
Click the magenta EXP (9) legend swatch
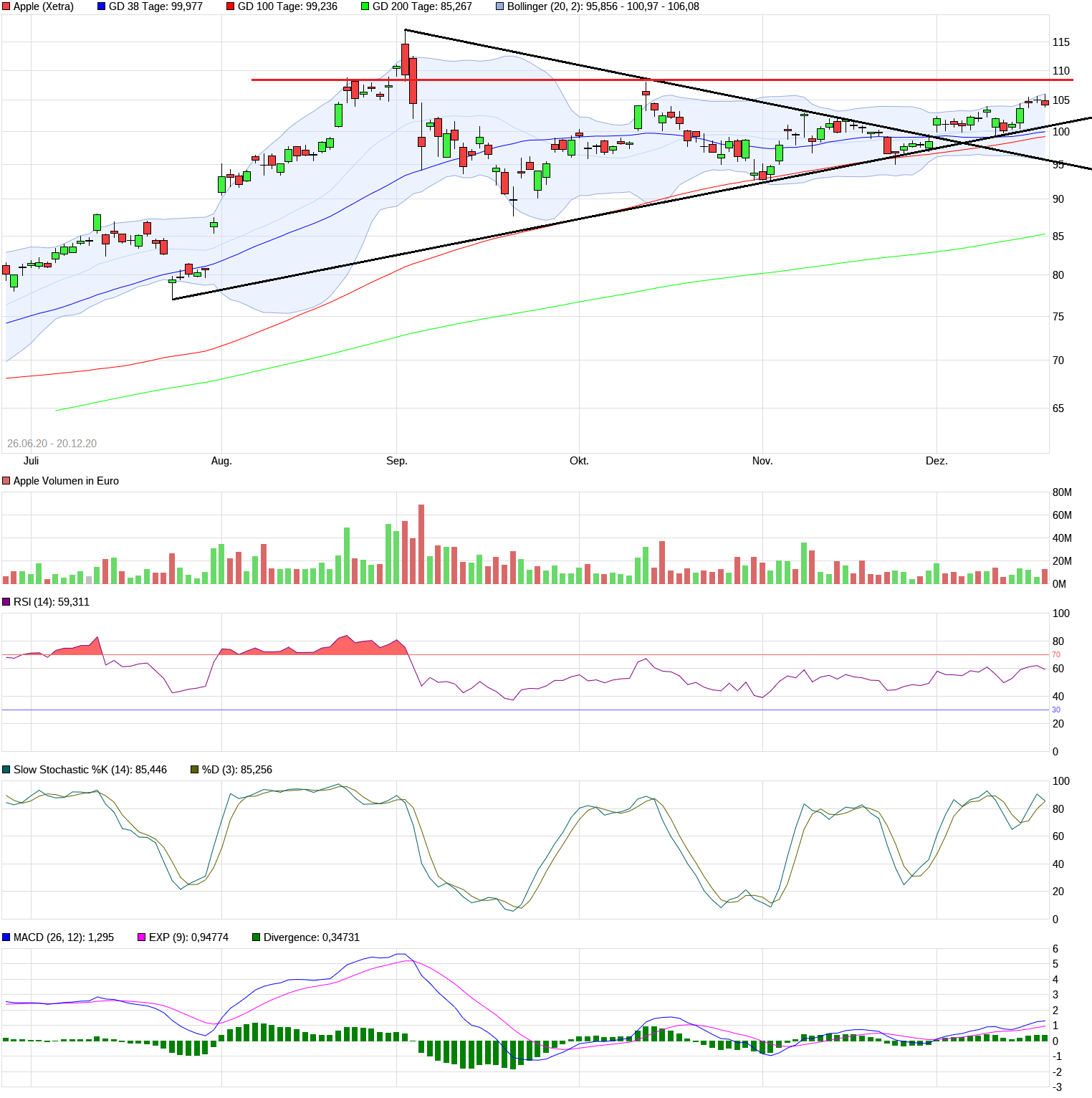tap(141, 937)
